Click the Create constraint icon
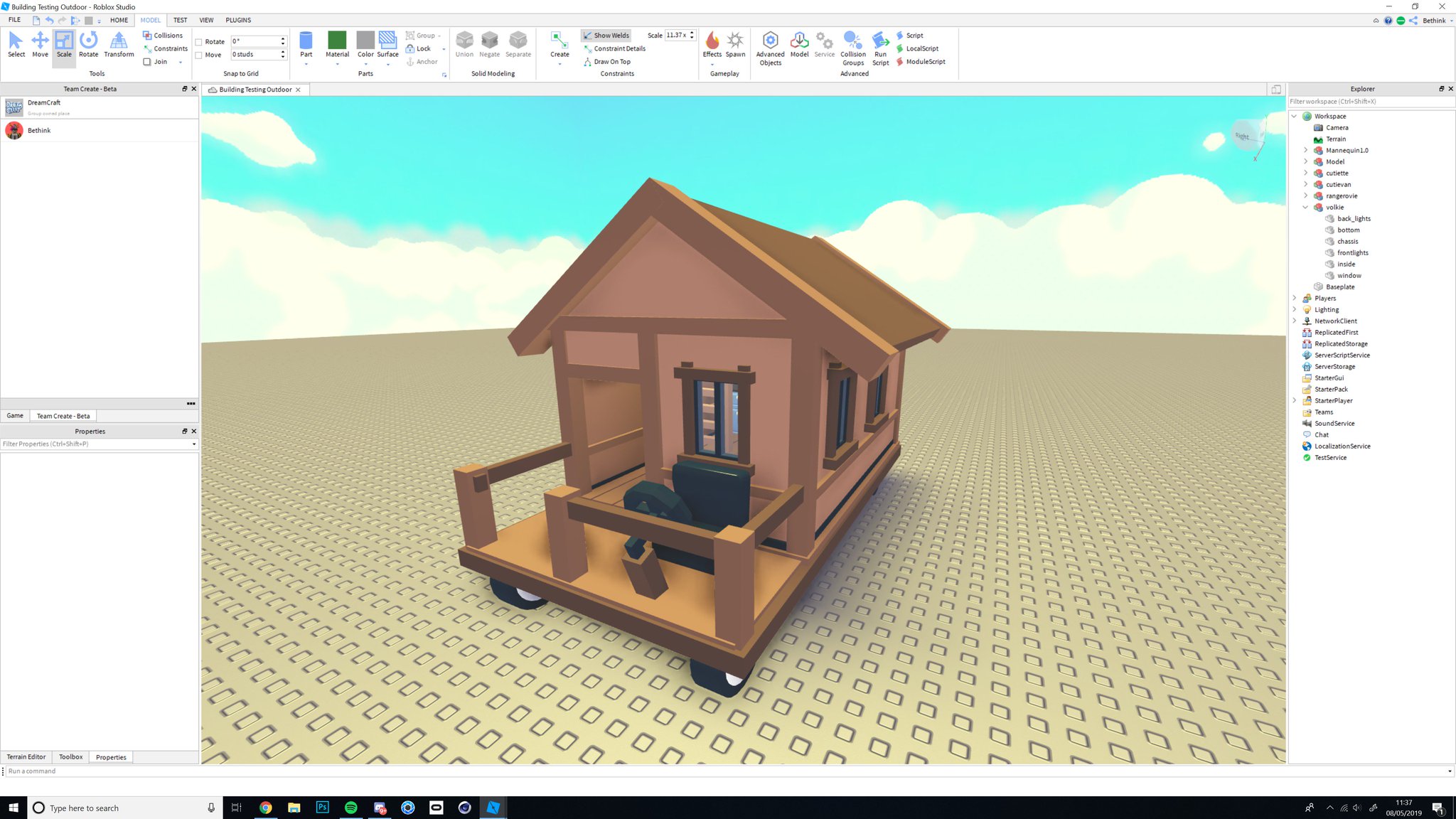Viewport: 1456px width, 819px height. click(x=560, y=43)
